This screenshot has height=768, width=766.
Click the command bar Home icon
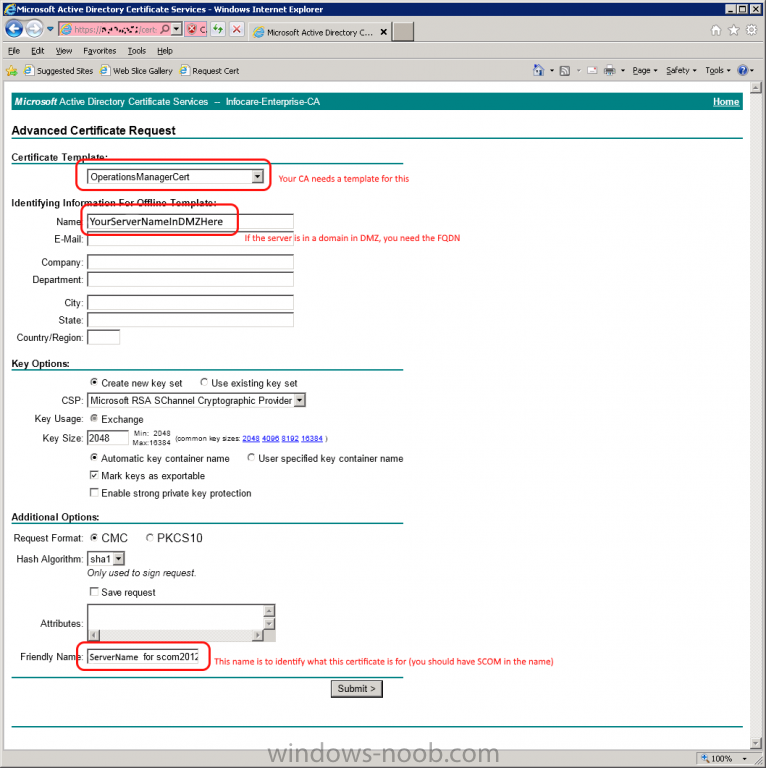[x=538, y=71]
